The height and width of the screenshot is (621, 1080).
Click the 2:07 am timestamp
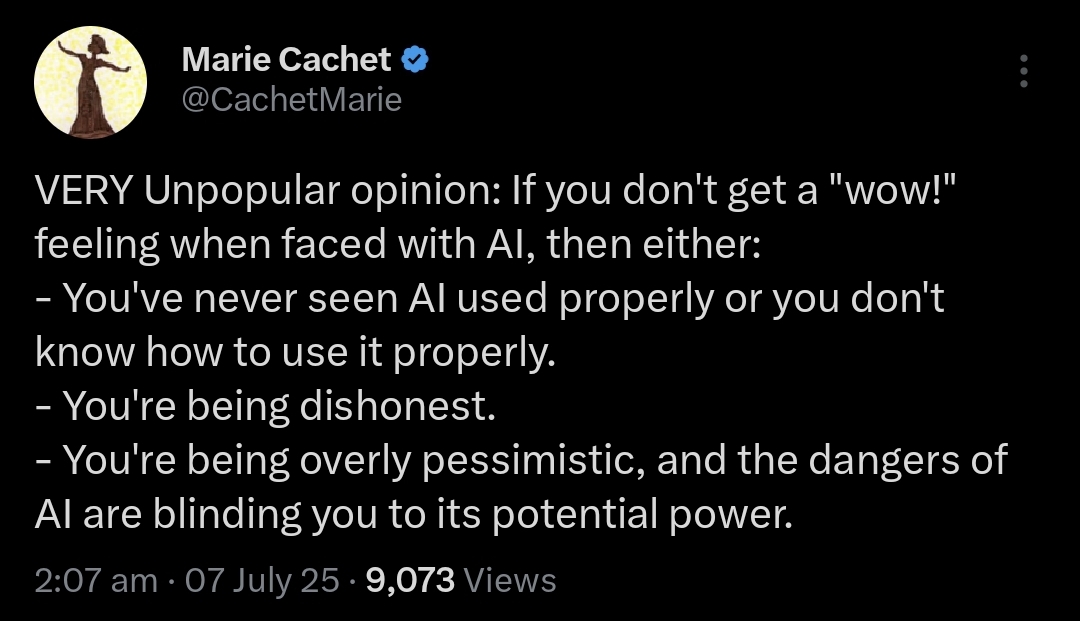96,580
